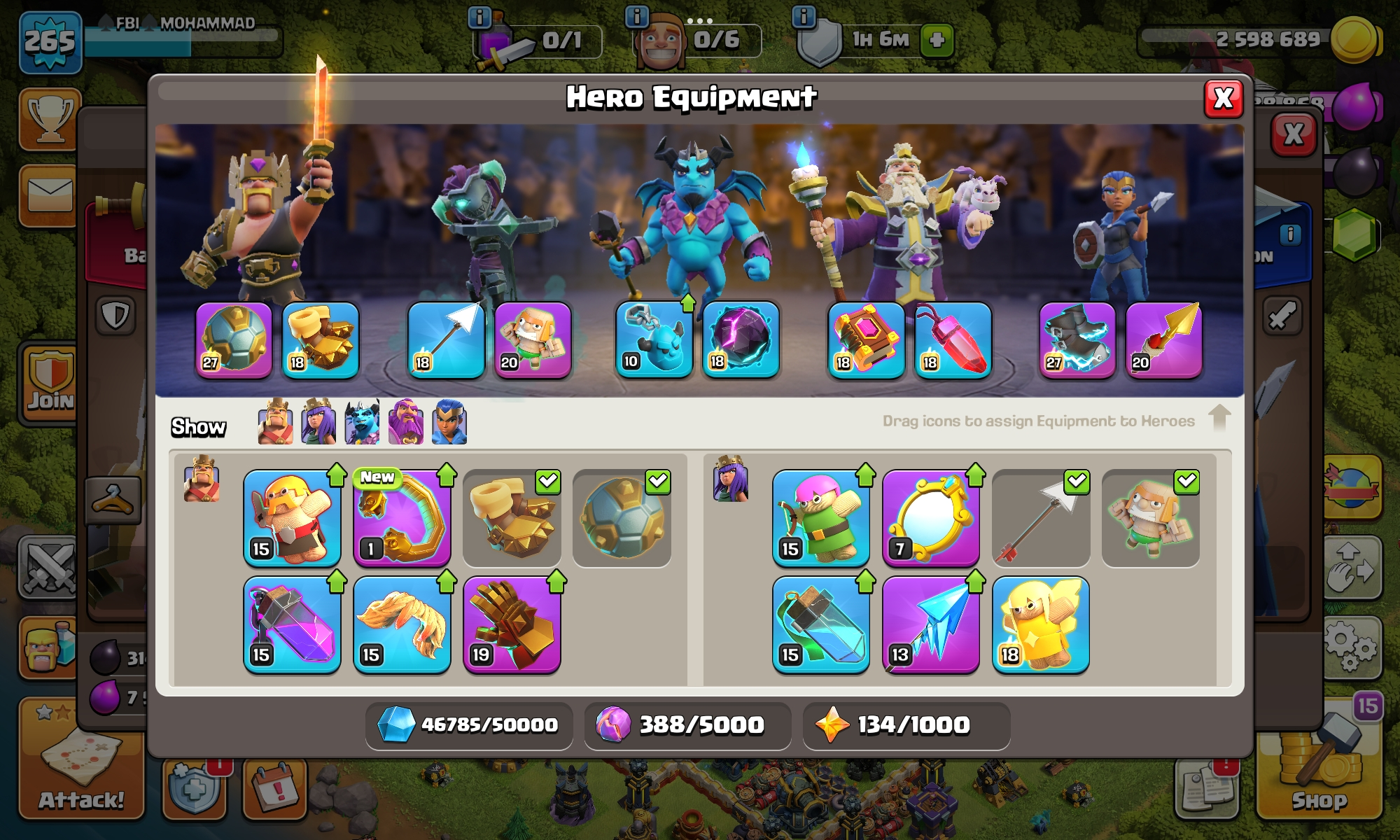Click the equipped Giant Puppet checkmark tile
Screen dimensions: 1400x840
pyautogui.click(x=1151, y=518)
